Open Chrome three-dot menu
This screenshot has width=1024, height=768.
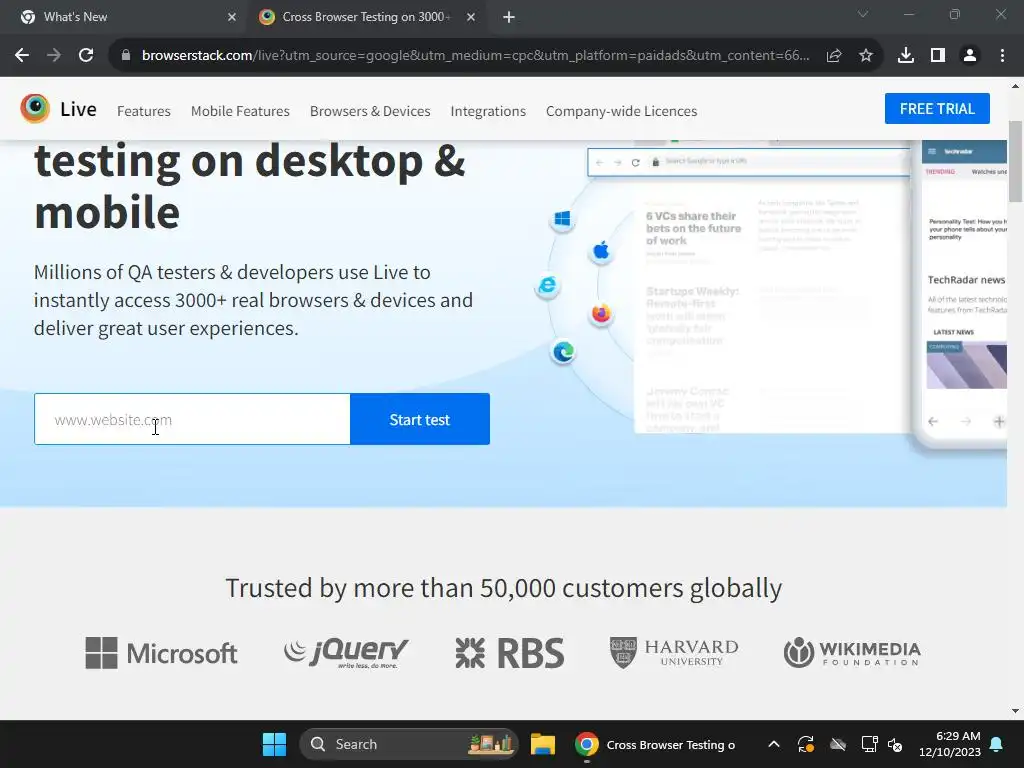click(1002, 56)
